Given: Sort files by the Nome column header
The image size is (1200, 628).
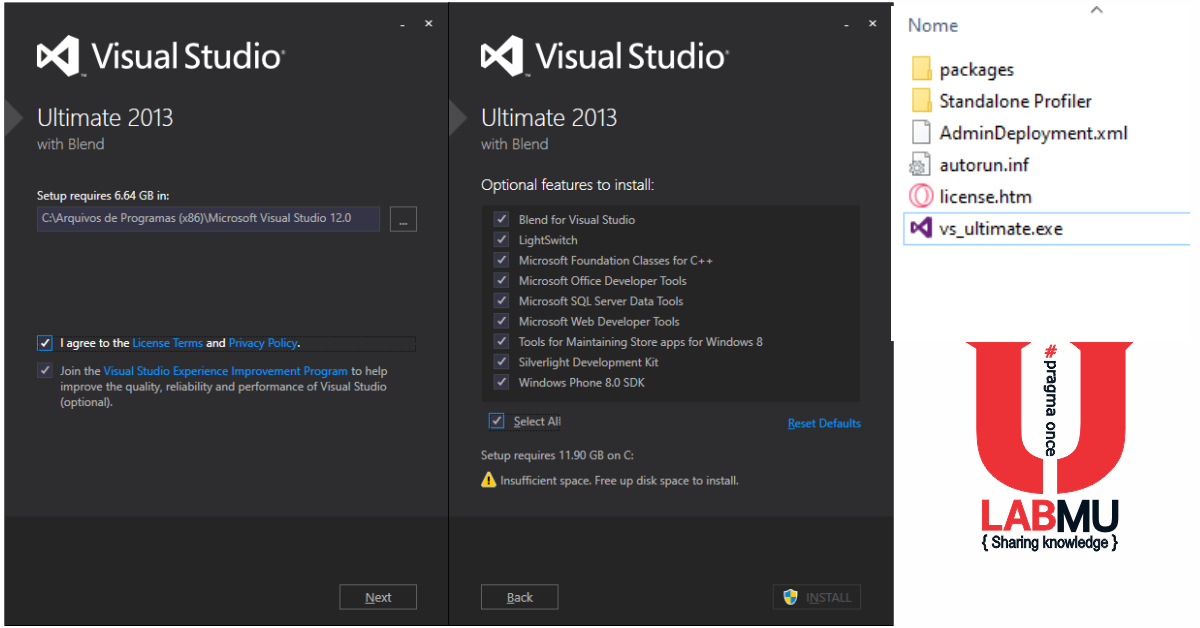Looking at the screenshot, I should click(932, 25).
